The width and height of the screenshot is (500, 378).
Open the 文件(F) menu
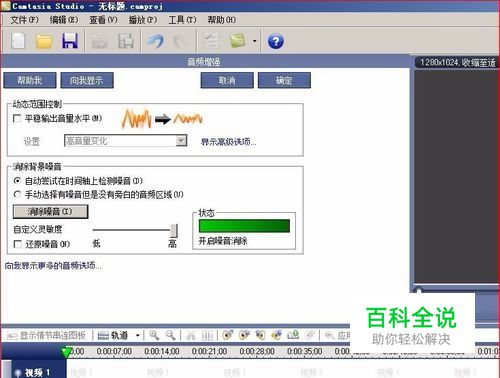[x=24, y=20]
